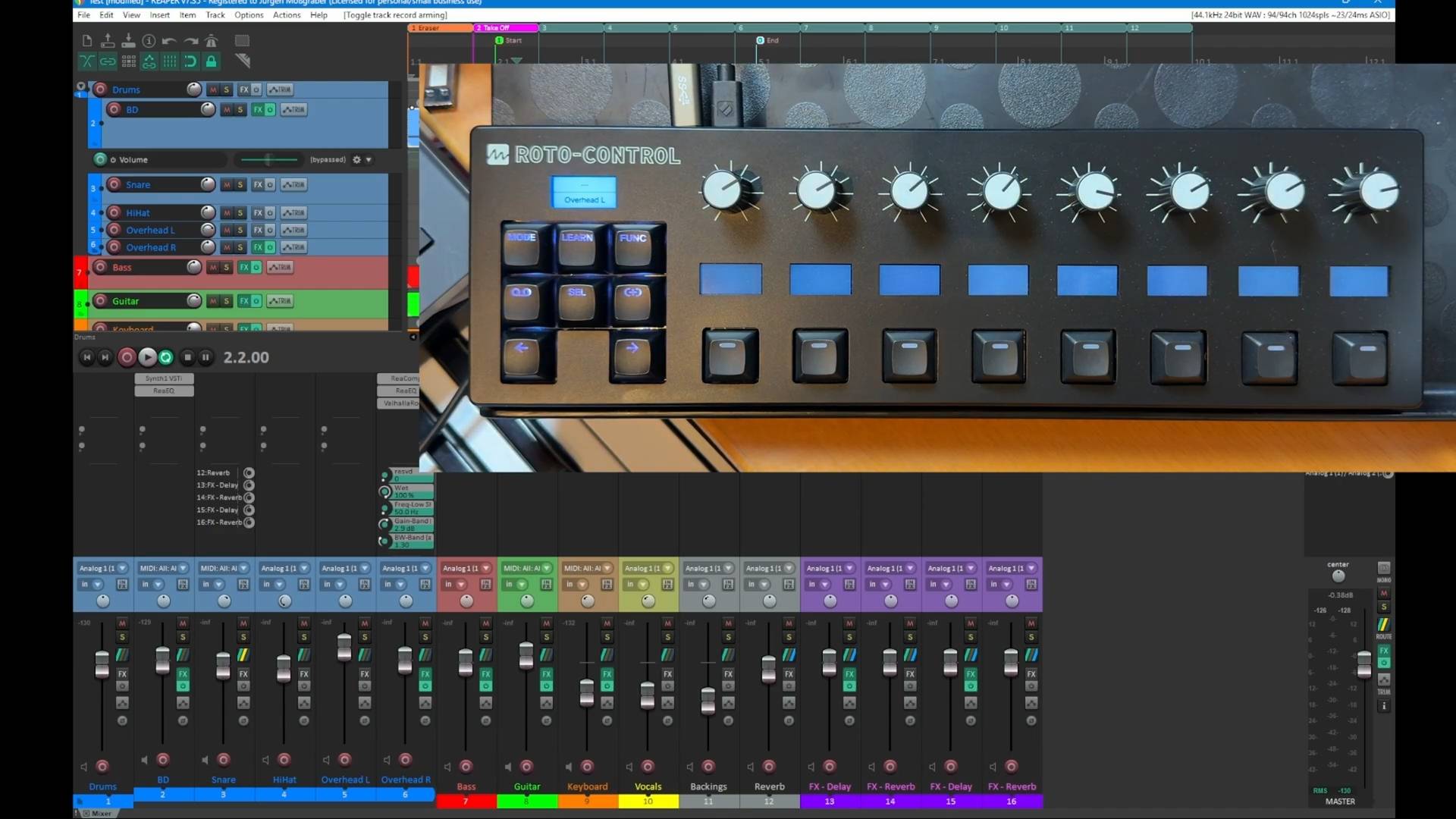Toggle the metronome in the toolbar
The image size is (1456, 819).
(211, 41)
